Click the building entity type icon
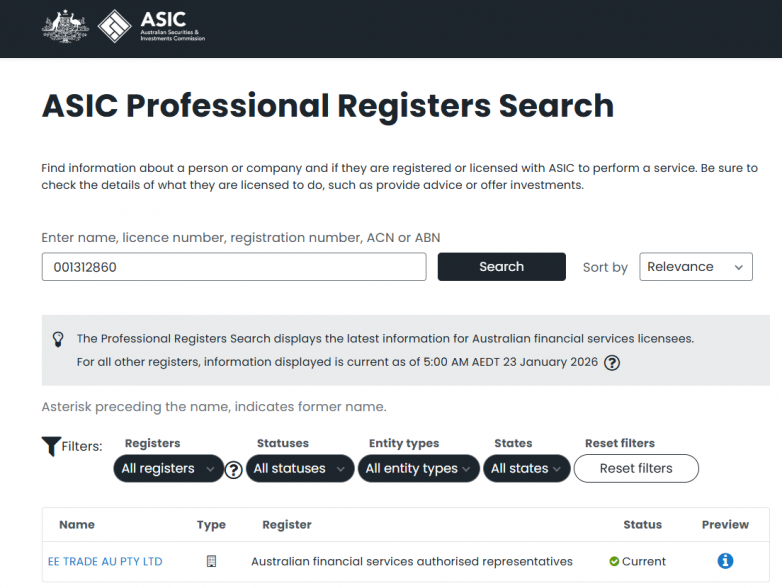 coord(211,561)
